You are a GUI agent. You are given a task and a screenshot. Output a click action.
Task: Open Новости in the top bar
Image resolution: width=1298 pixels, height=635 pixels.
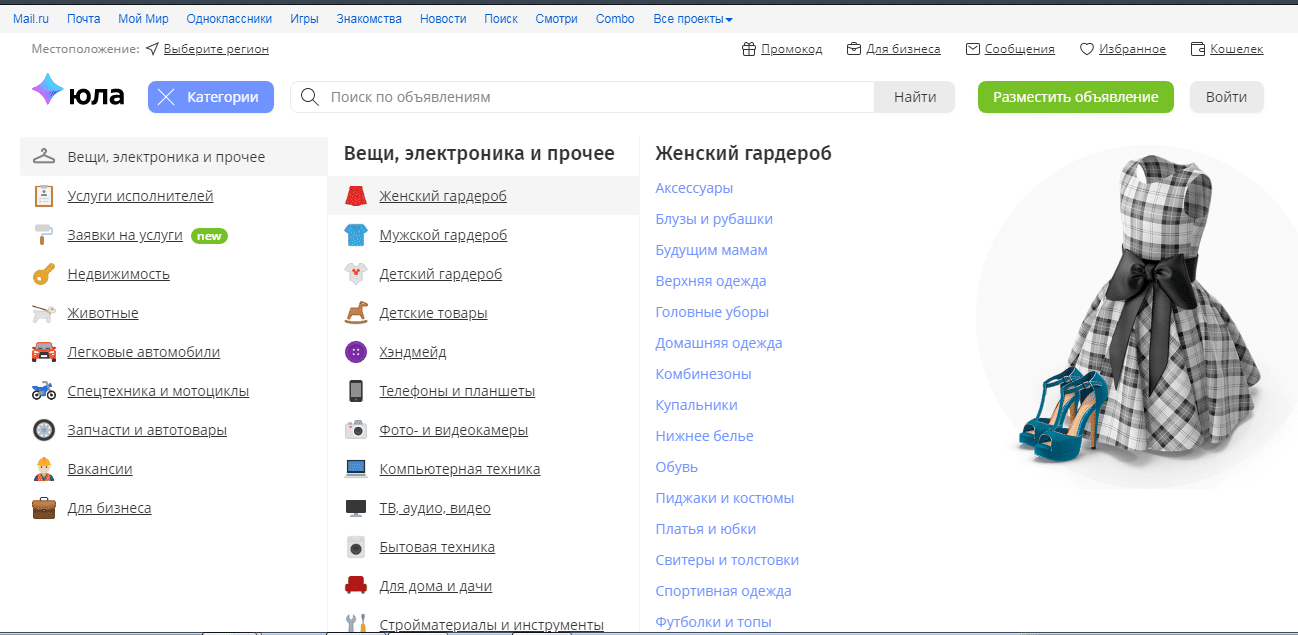(x=443, y=19)
